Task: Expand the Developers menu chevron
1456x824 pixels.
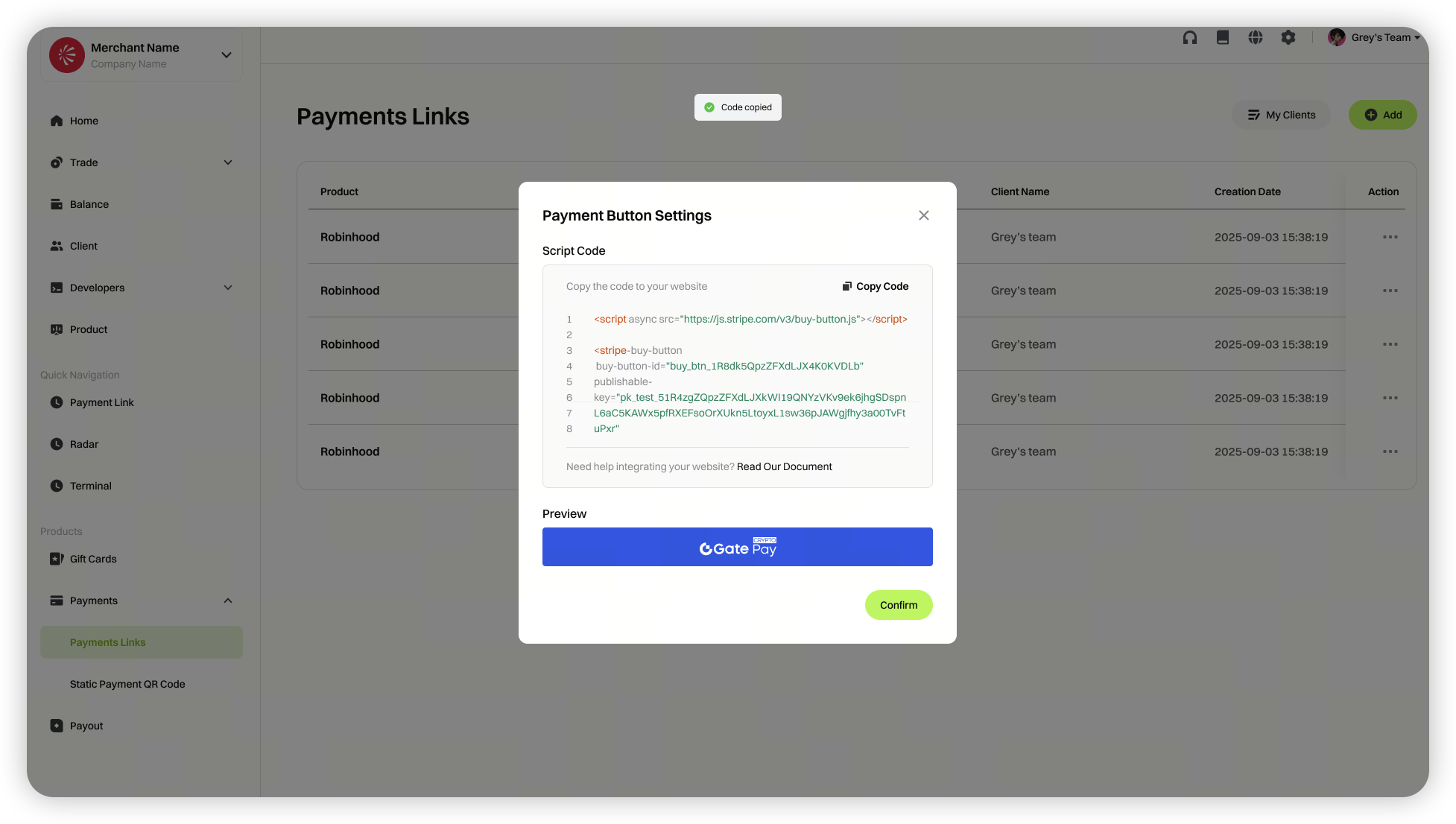Action: [228, 288]
